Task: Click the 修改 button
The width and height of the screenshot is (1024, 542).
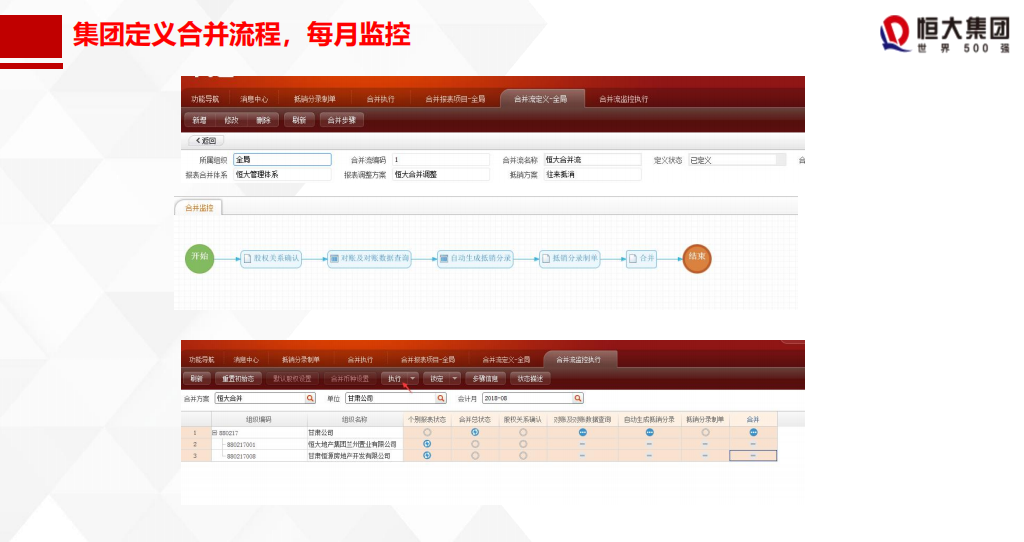Action: 231,120
